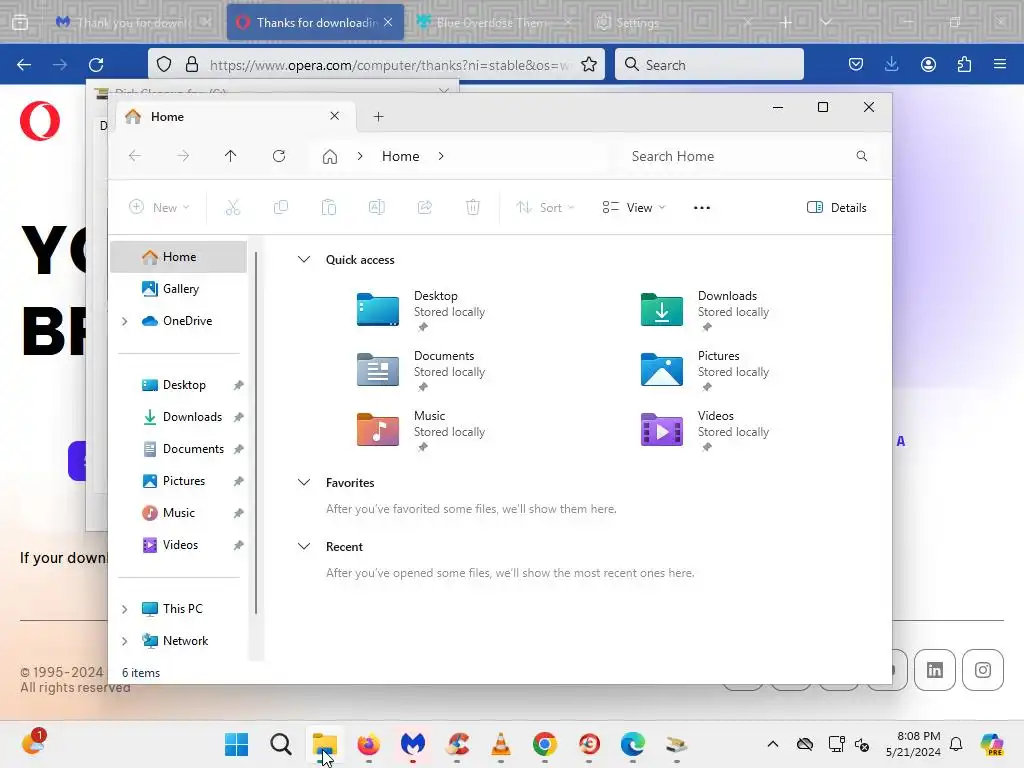Click the VLC cone taskbar icon

click(501, 744)
